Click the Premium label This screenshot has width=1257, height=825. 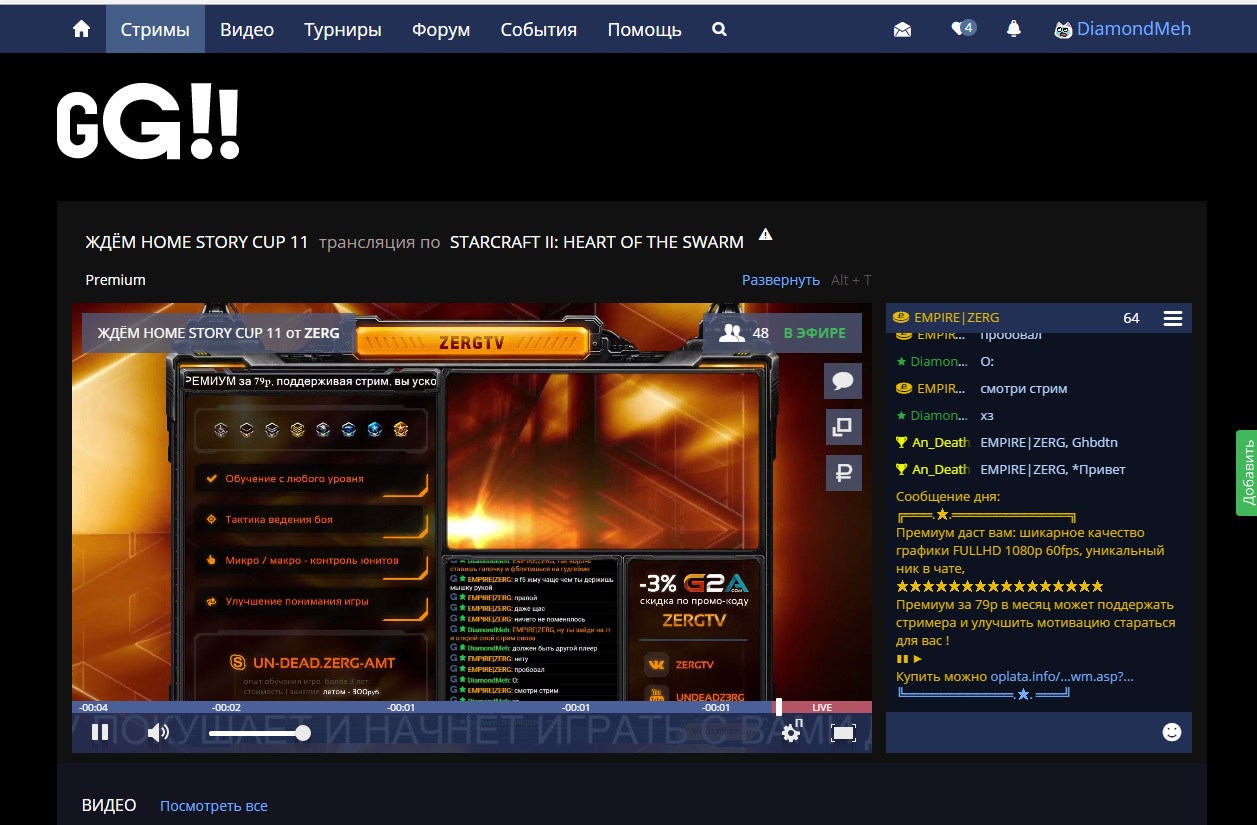pos(115,280)
